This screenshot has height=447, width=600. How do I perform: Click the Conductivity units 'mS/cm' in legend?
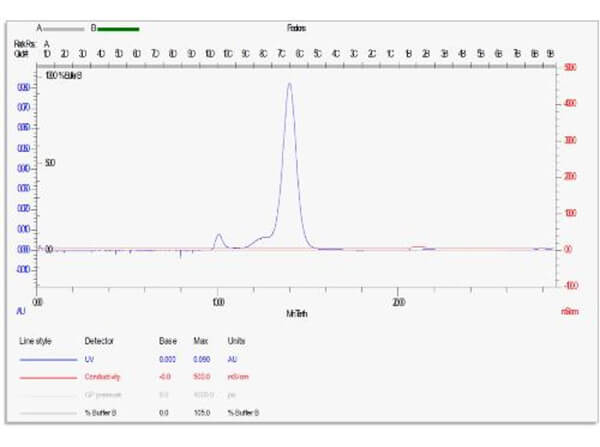tap(238, 377)
